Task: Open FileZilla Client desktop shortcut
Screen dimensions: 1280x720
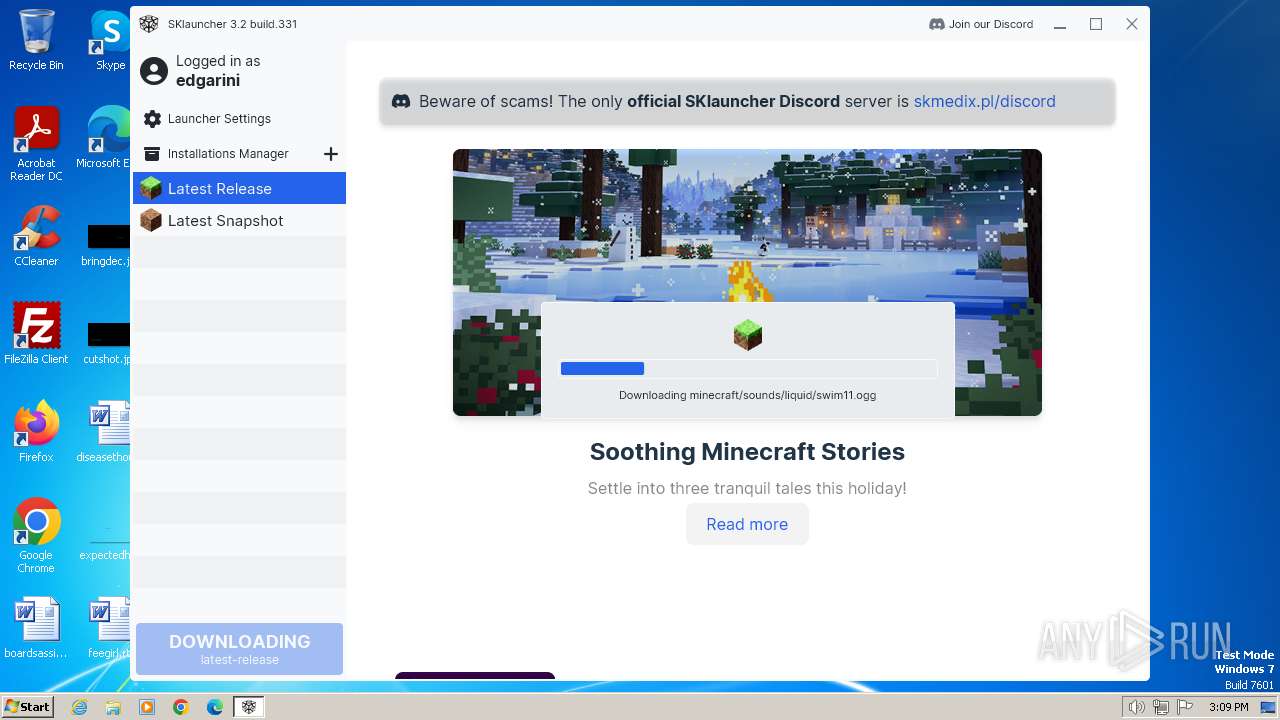Action: [36, 333]
